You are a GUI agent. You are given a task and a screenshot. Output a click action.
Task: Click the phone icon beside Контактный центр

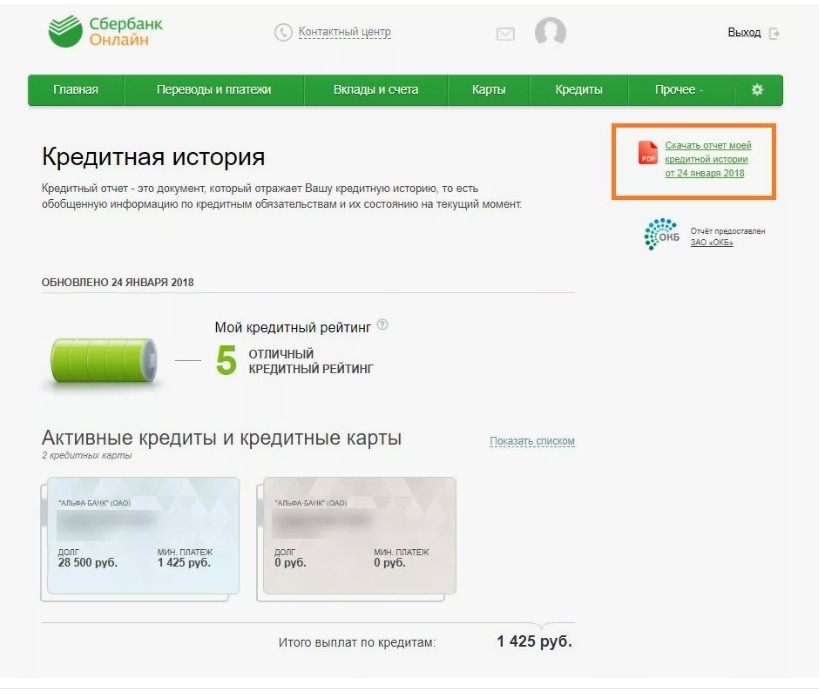tap(283, 32)
